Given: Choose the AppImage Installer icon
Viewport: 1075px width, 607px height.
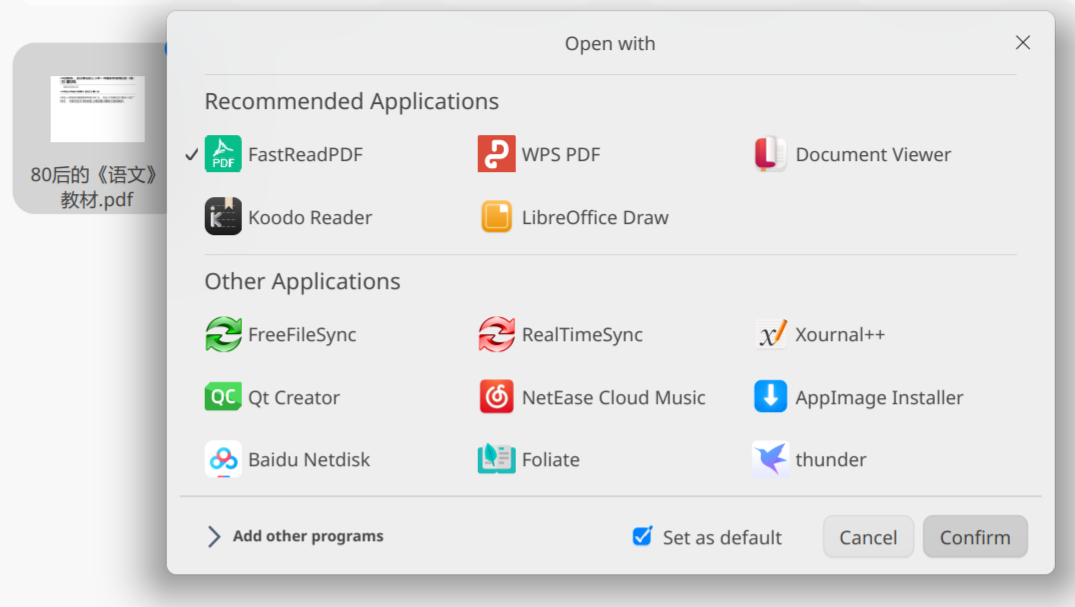Looking at the screenshot, I should point(770,396).
